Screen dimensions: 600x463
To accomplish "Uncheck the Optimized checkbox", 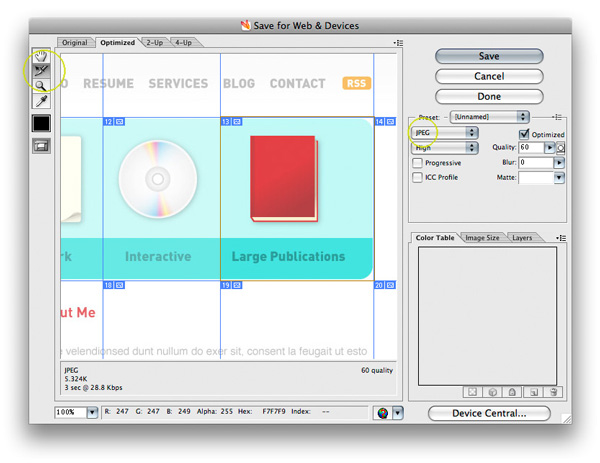I will [x=524, y=133].
